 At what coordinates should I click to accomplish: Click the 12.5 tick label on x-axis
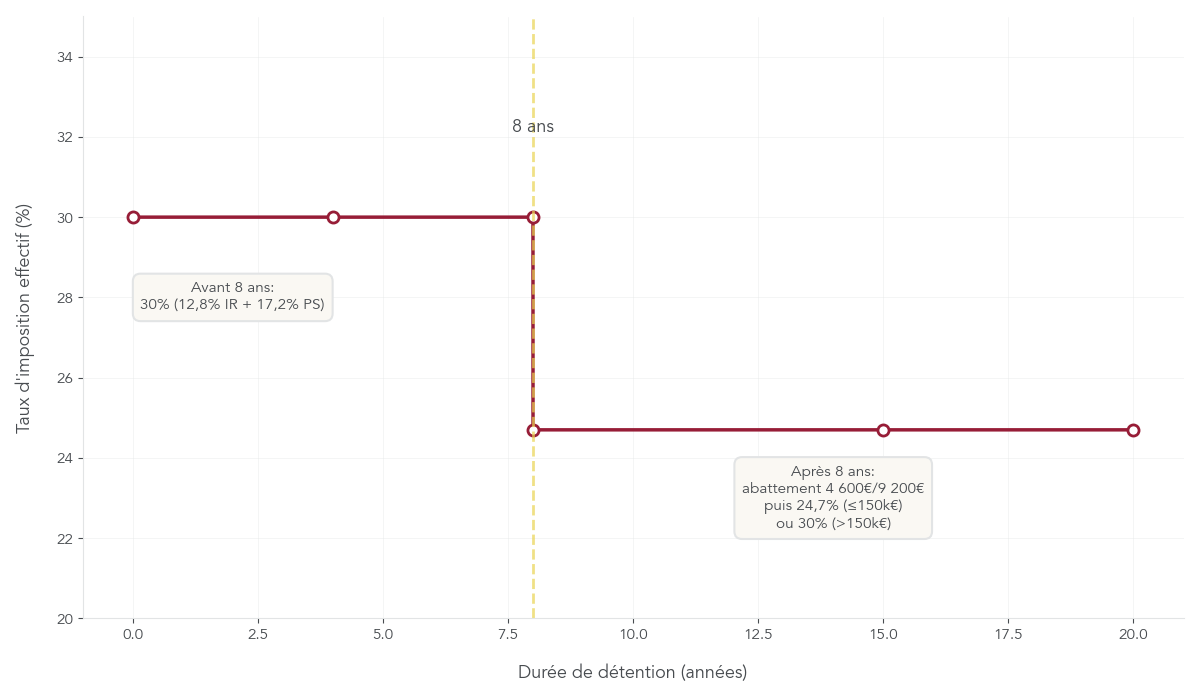[758, 634]
